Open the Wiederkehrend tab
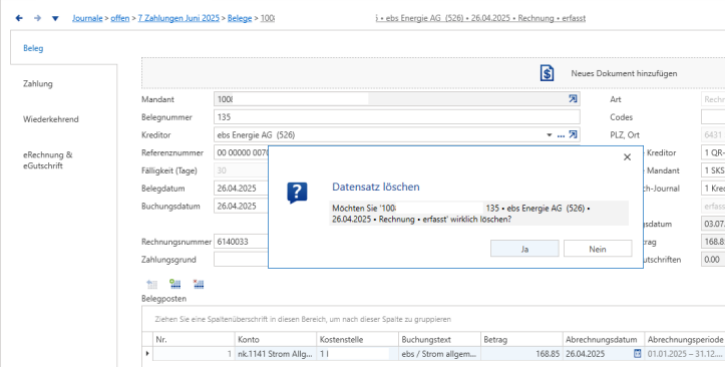The width and height of the screenshot is (725, 367). (x=51, y=119)
